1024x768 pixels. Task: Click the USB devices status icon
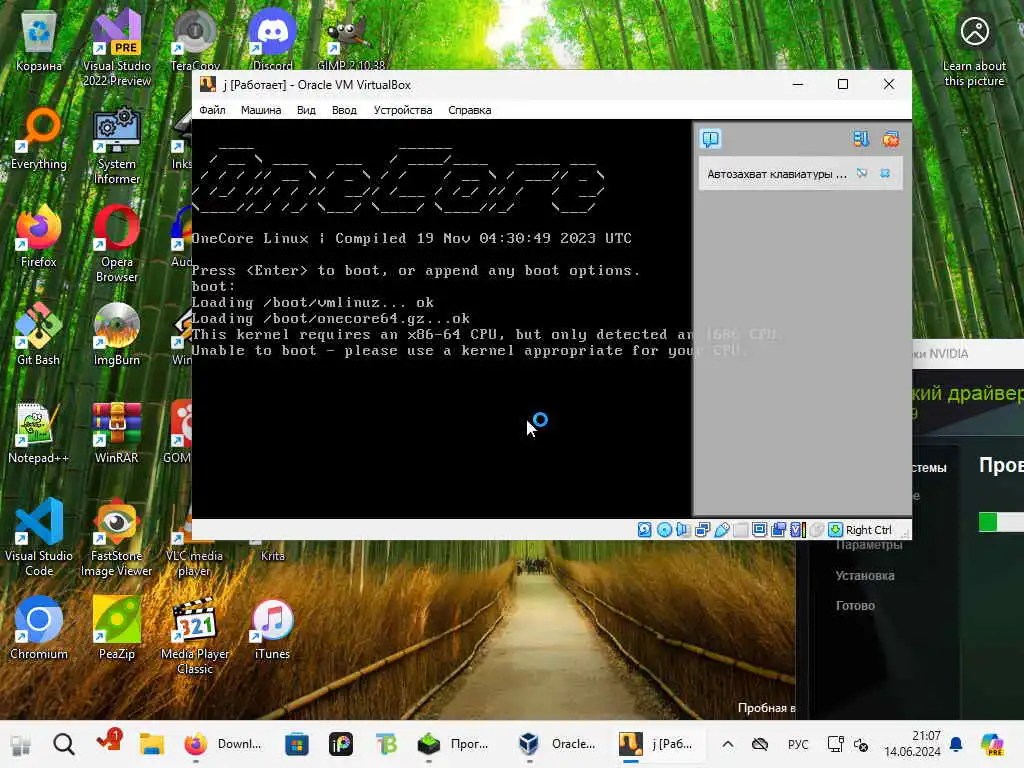click(721, 530)
